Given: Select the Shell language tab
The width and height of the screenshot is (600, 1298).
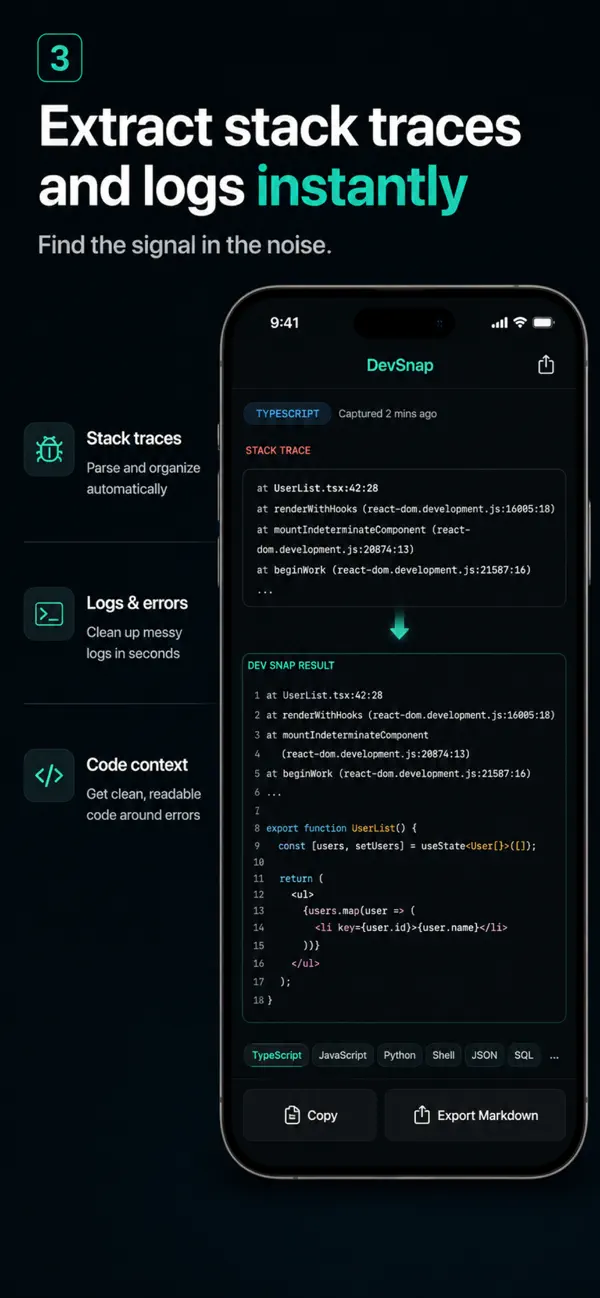Looking at the screenshot, I should (444, 1055).
